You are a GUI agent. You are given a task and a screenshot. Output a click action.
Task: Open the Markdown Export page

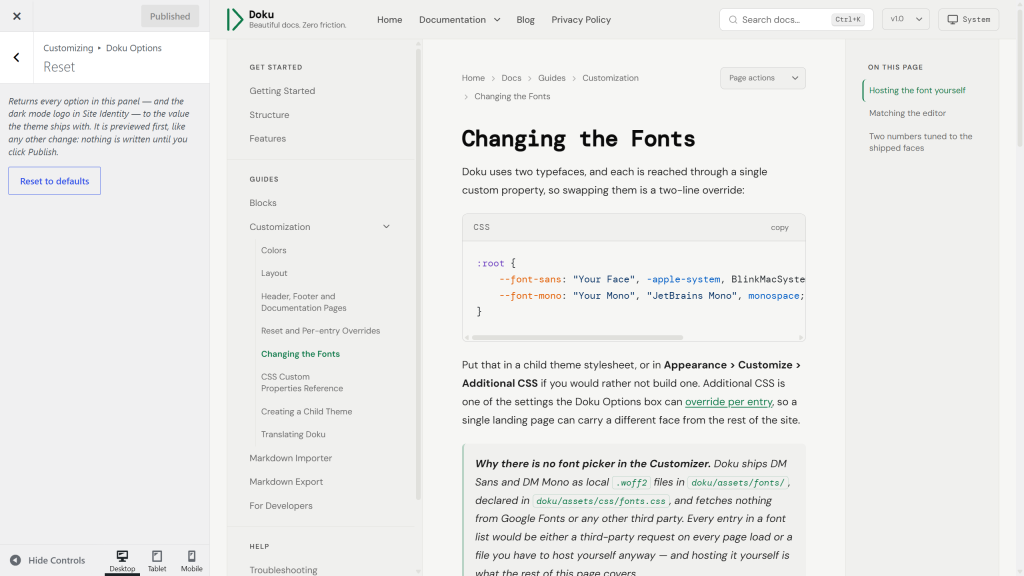[286, 482]
